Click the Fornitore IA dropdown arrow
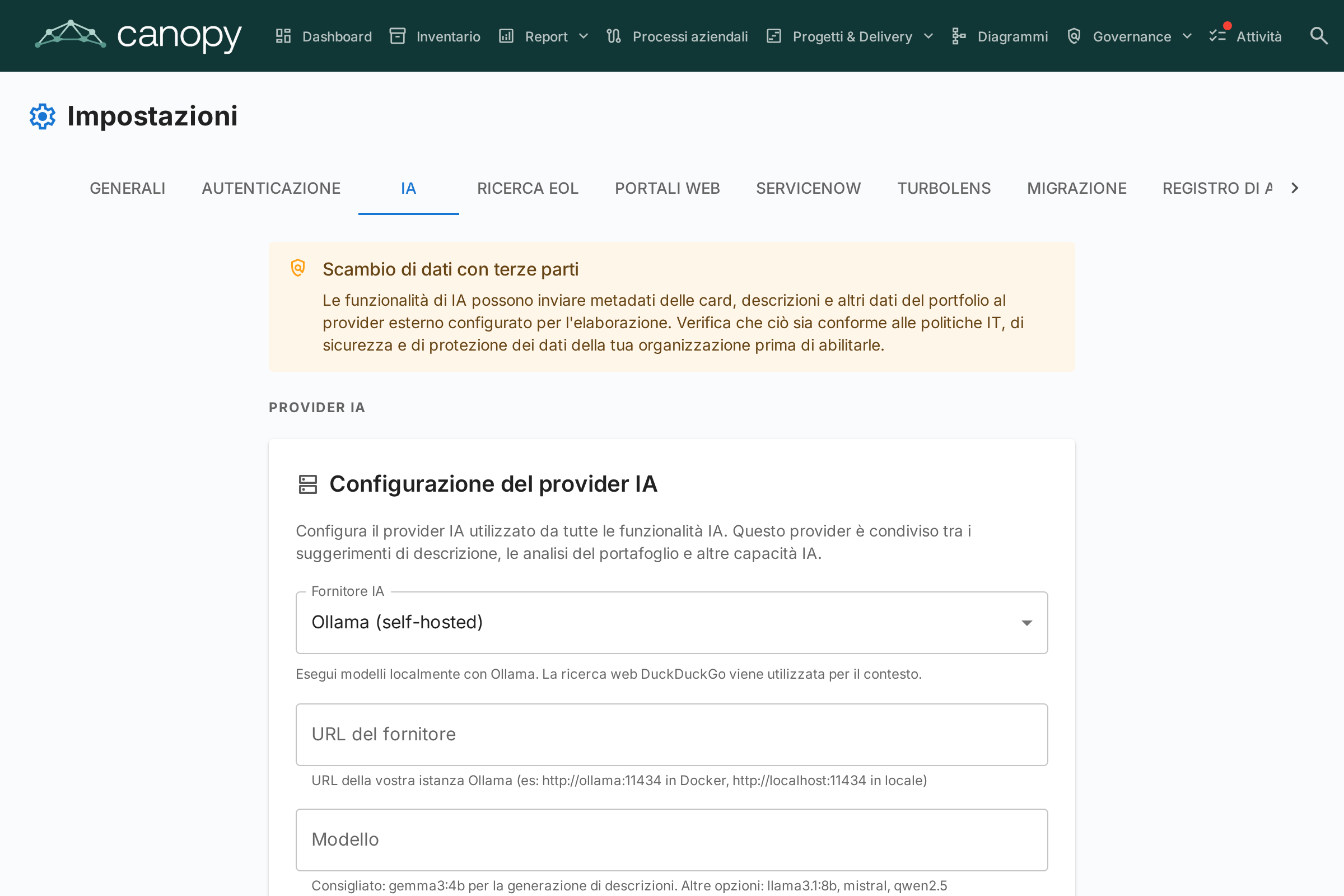The image size is (1344, 896). pos(1027,623)
